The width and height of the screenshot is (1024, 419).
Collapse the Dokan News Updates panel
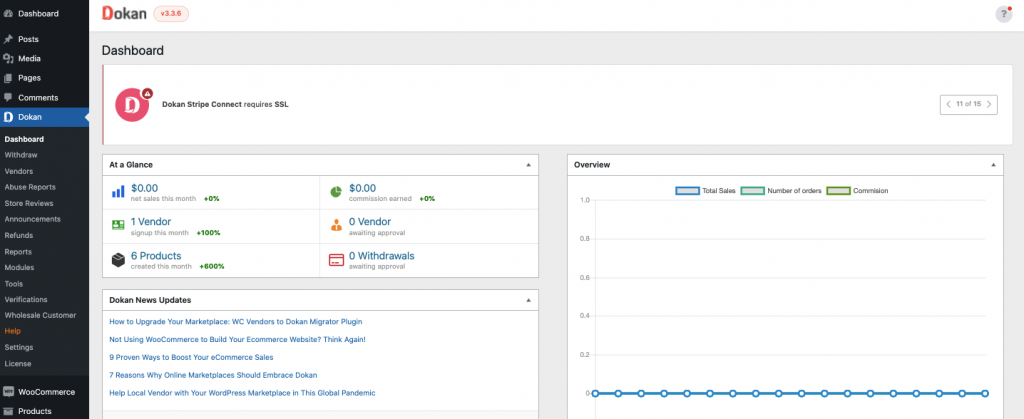pos(528,300)
